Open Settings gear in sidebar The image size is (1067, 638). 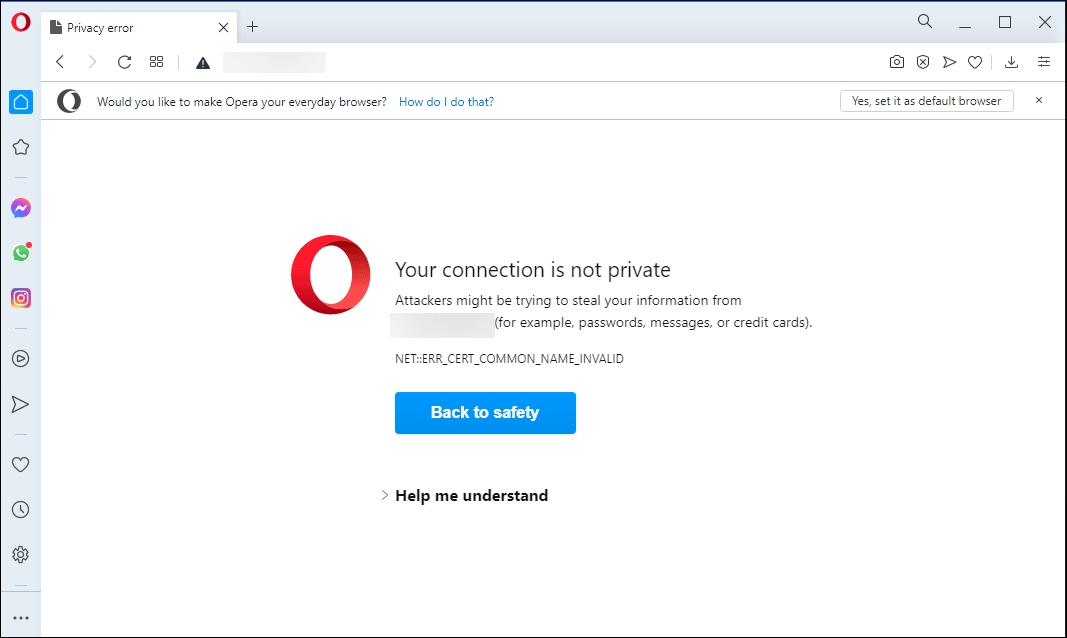click(x=21, y=554)
